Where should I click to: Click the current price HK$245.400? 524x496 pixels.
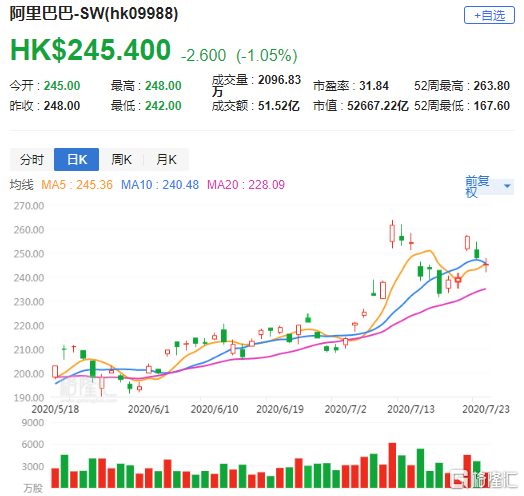(91, 50)
